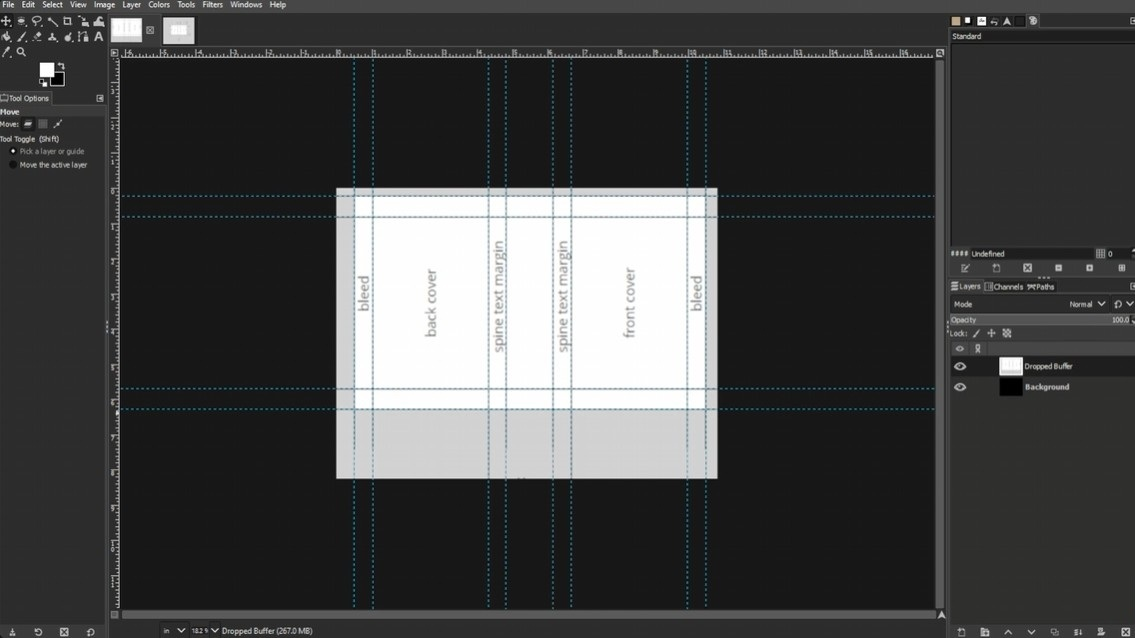Adjust the layer Opacity slider
1135x638 pixels.
(1040, 320)
